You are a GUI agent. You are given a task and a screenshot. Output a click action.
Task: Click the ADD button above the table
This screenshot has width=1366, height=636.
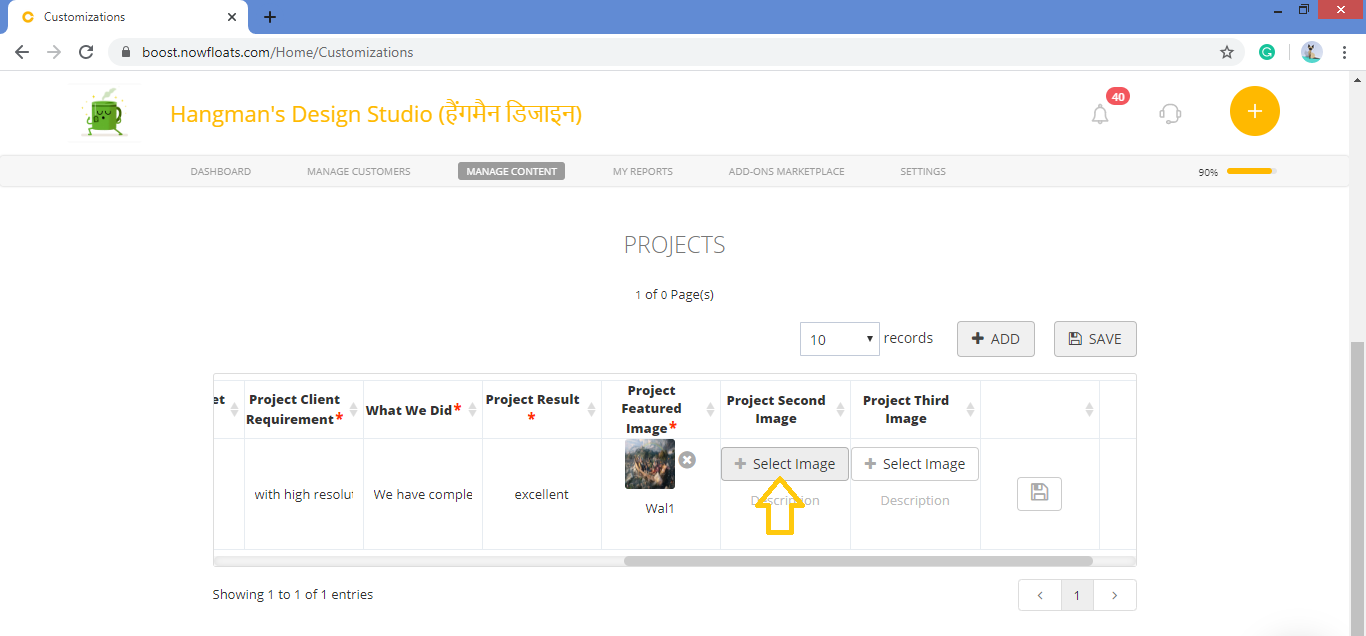(995, 339)
